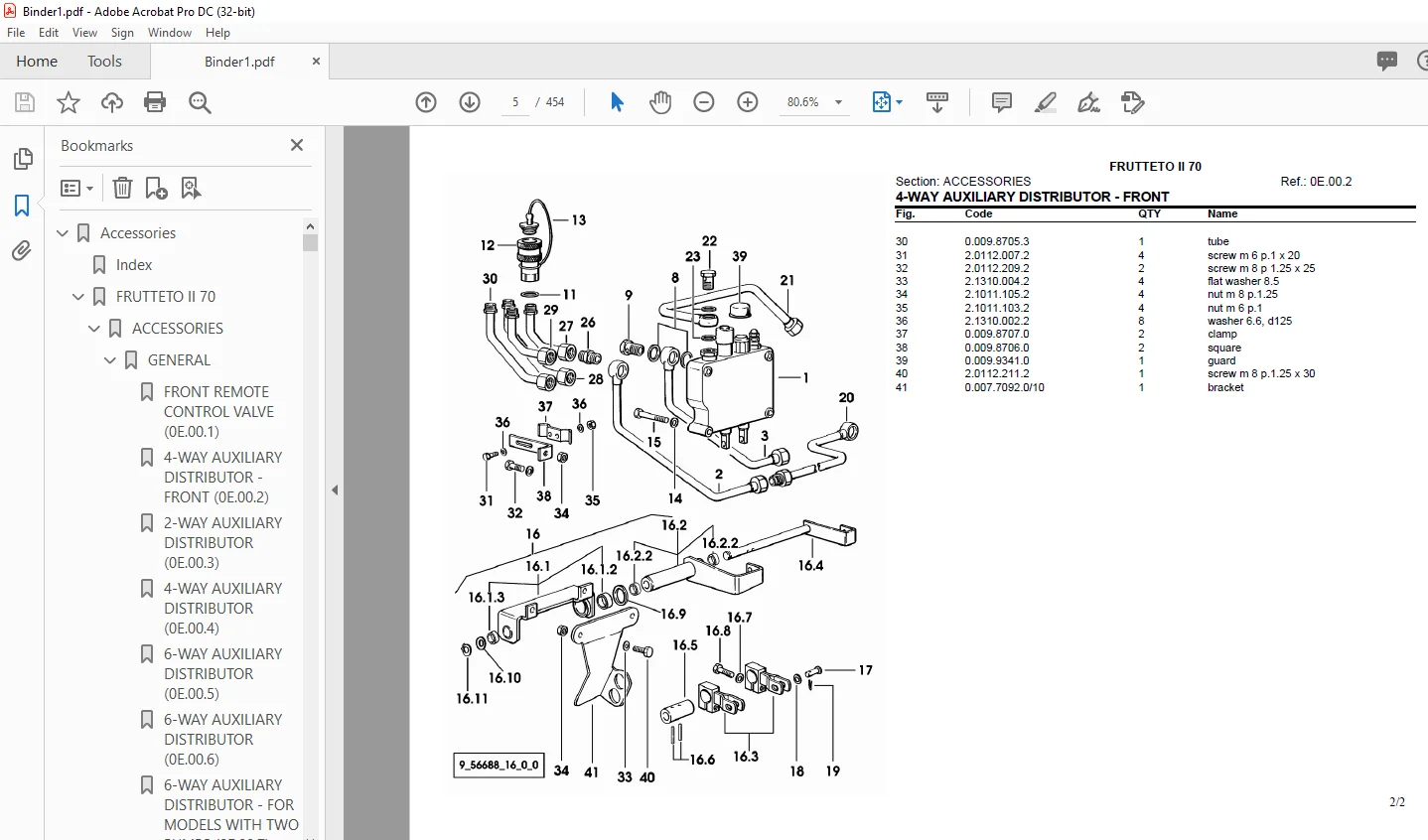Open the bookmarks options menu
Image resolution: width=1428 pixels, height=840 pixels.
(76, 188)
